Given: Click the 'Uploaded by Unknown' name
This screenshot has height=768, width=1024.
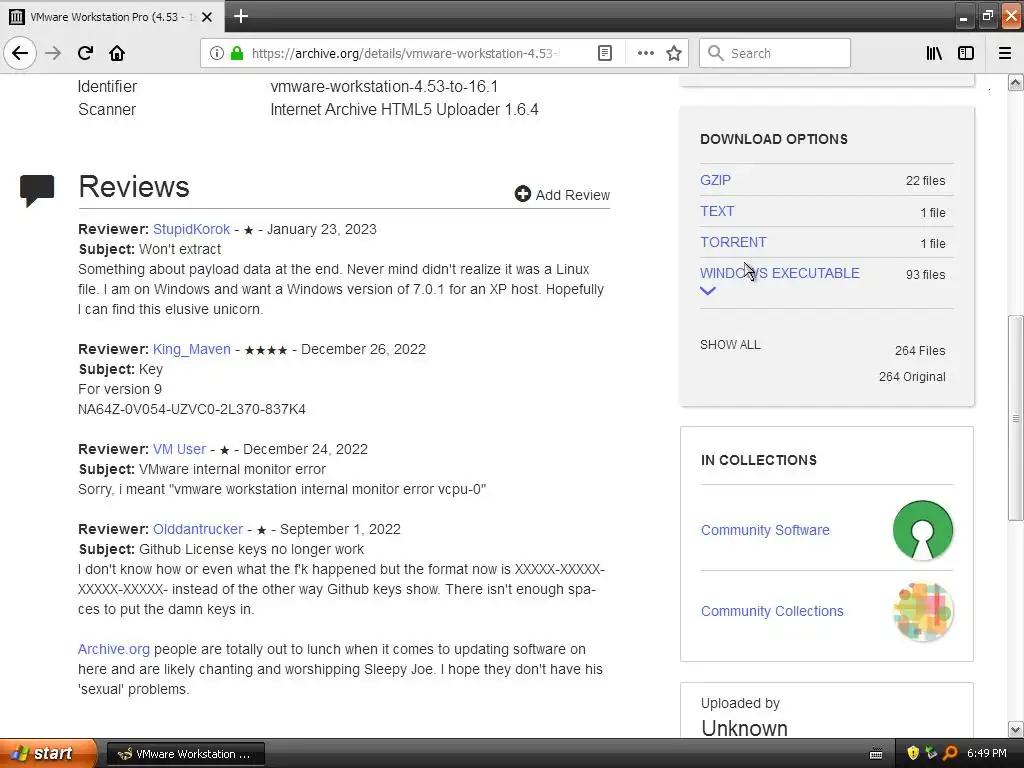Looking at the screenshot, I should point(744,728).
